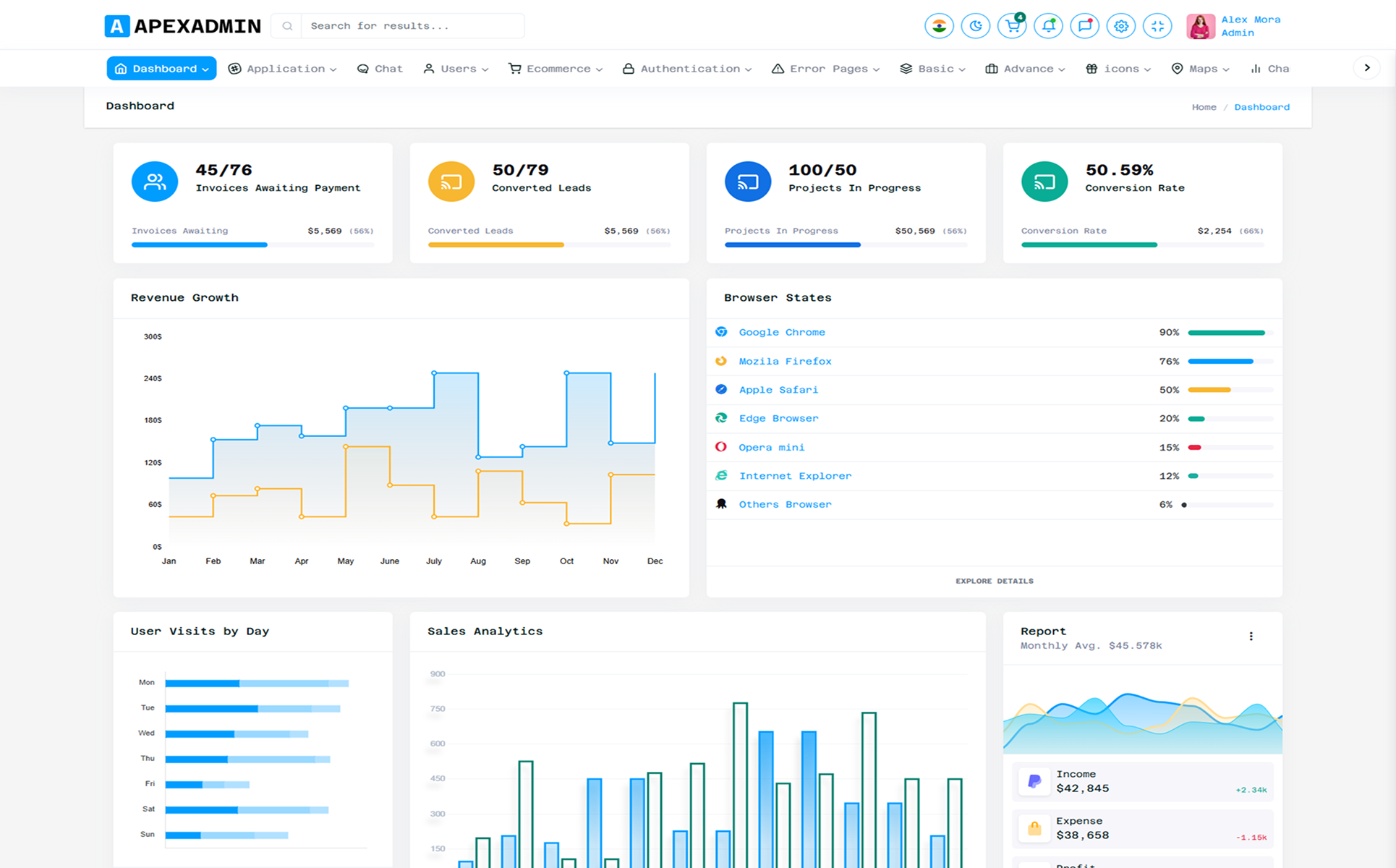Image resolution: width=1396 pixels, height=868 pixels.
Task: Expand the Authentication menu
Action: (687, 69)
